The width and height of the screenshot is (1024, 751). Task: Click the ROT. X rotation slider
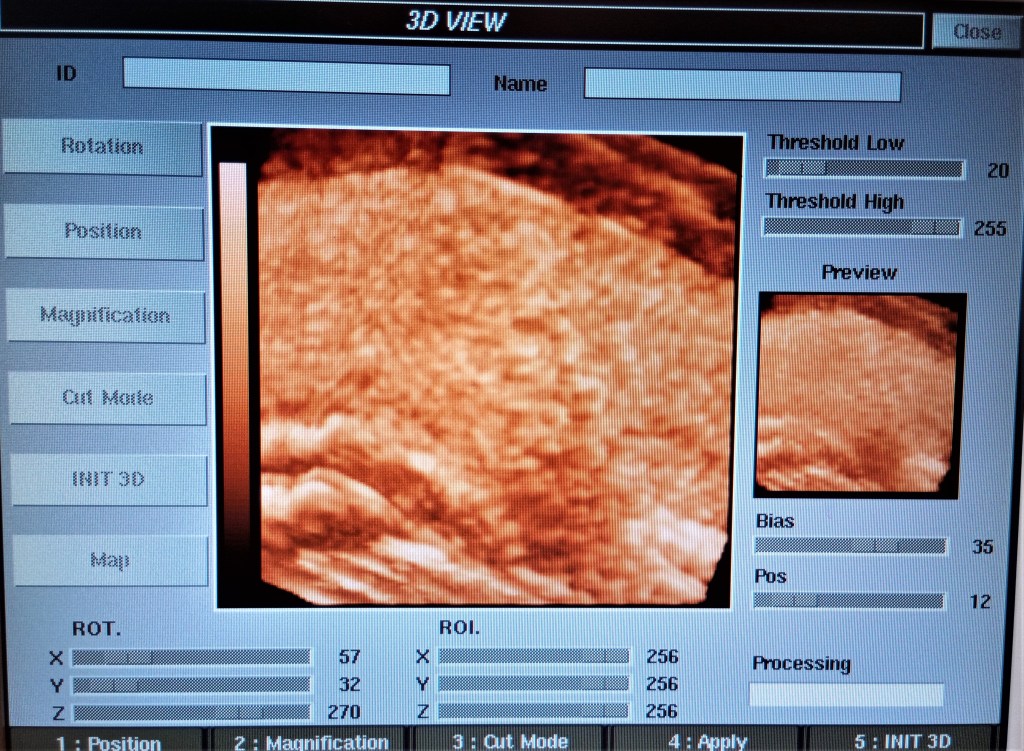(191, 657)
